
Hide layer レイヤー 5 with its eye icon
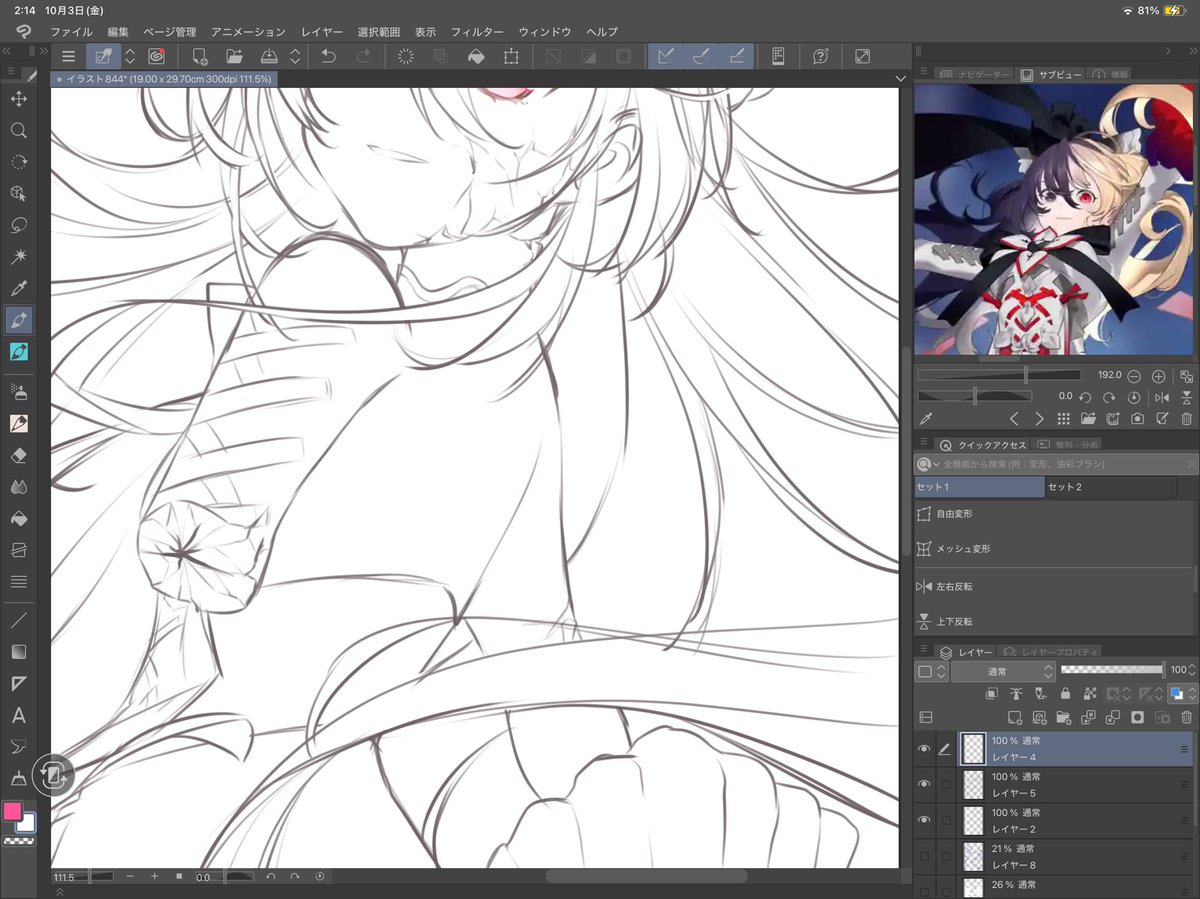click(924, 784)
